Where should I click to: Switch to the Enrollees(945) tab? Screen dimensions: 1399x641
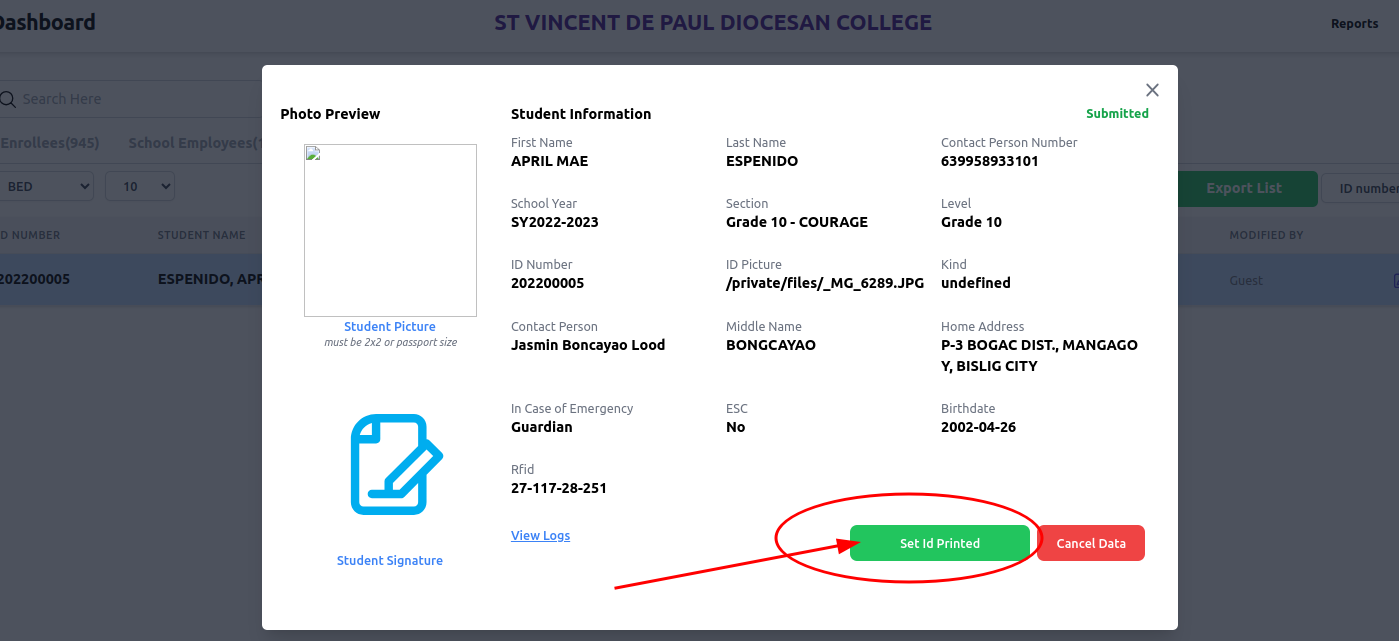[x=50, y=143]
